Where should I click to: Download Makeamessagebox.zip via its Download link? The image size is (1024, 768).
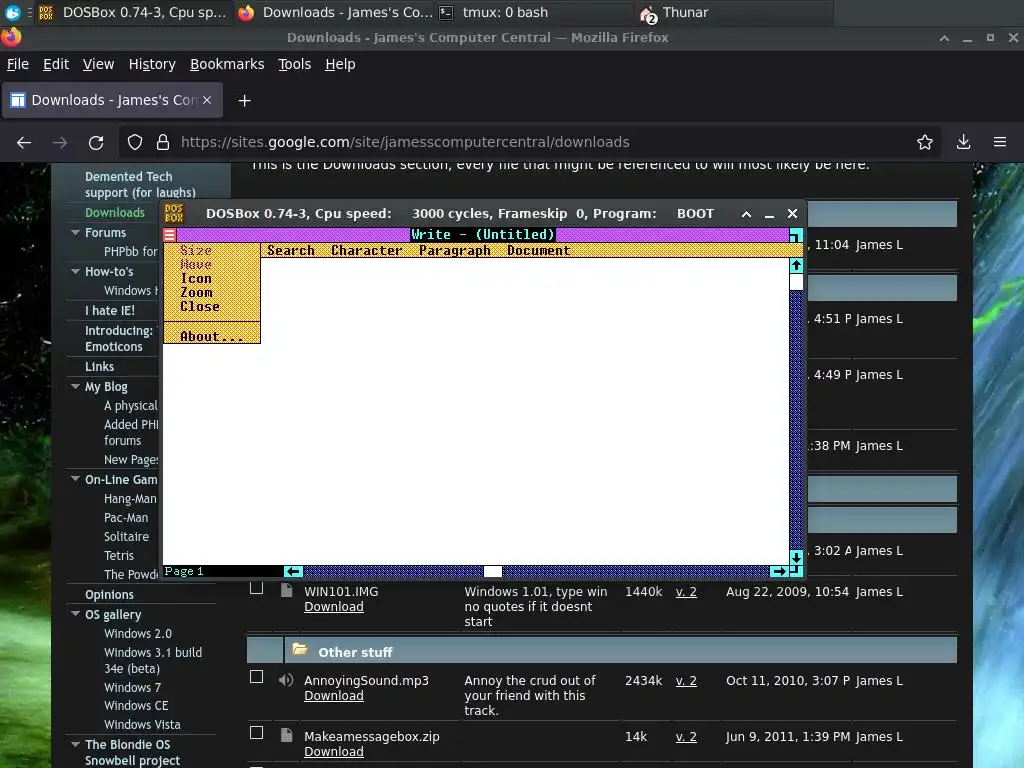pos(334,752)
